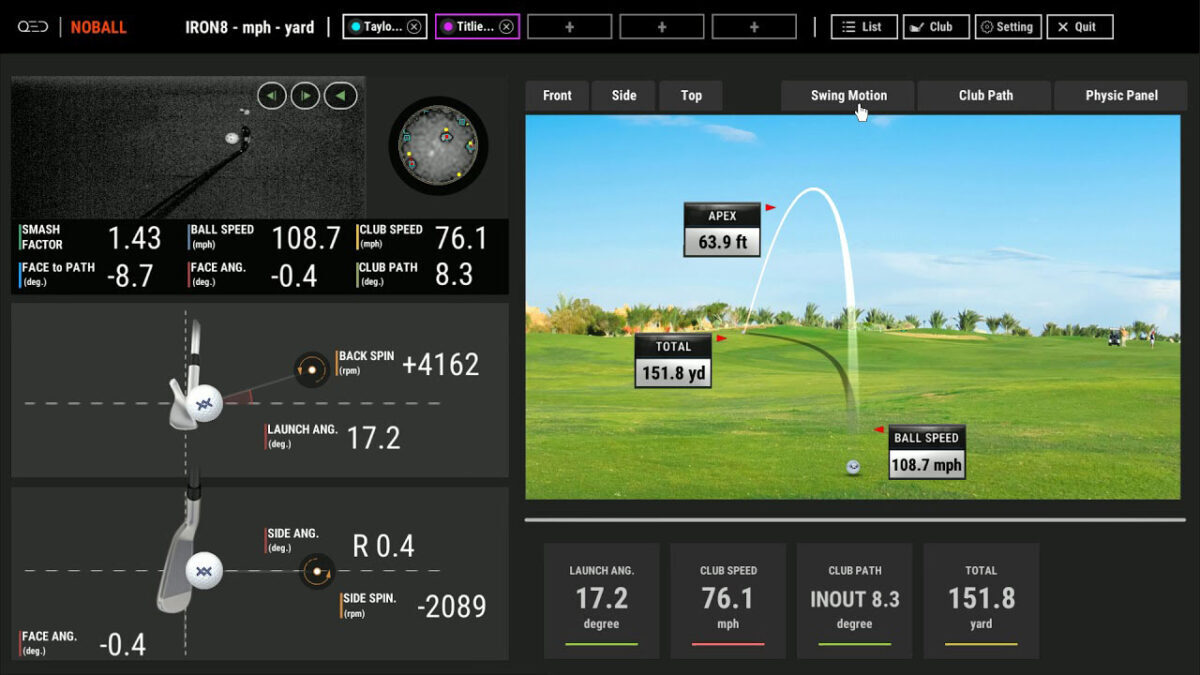The width and height of the screenshot is (1200, 675).
Task: Click the ball spin dimple-map thumbnail
Action: coord(438,146)
